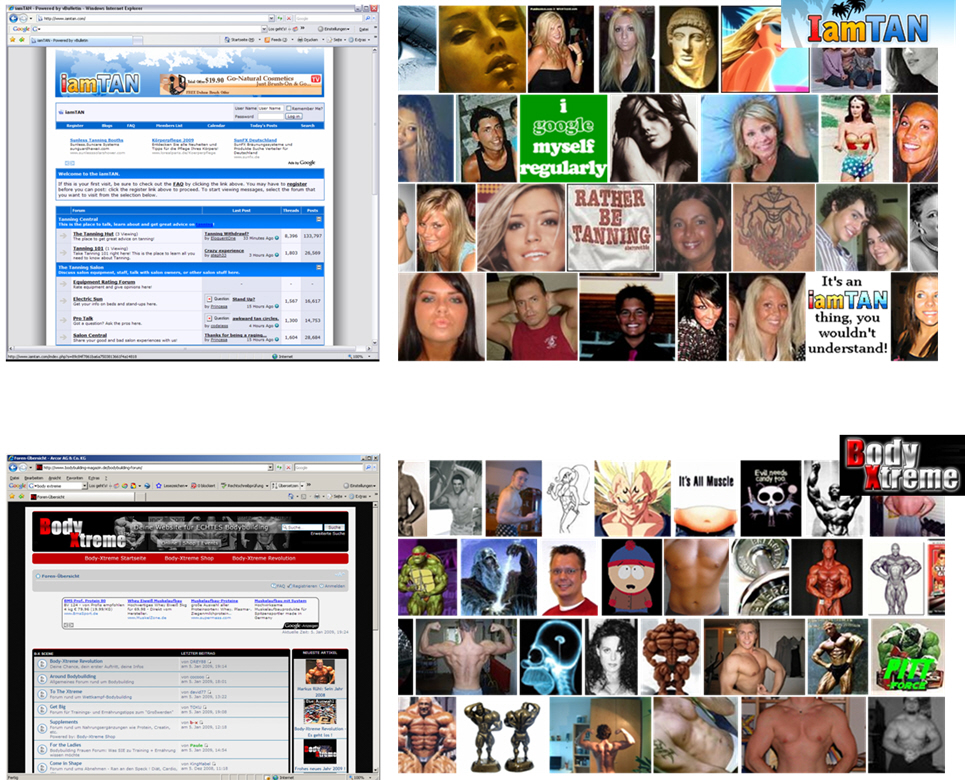Open address history dropdown in iamTAN browser
The height and width of the screenshot is (780, 965).
click(271, 18)
